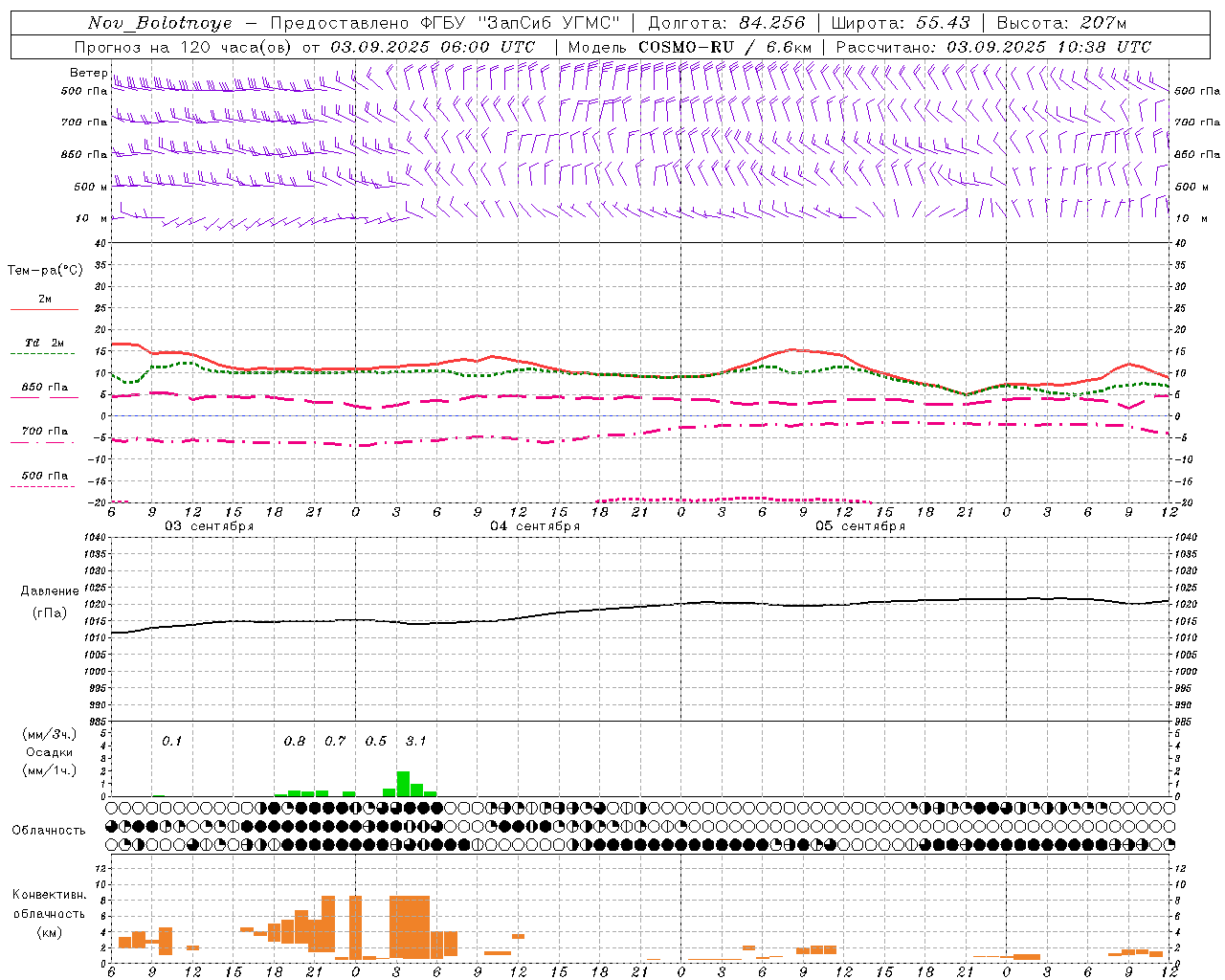Viewport: 1225px width, 980px height.
Task: Click the "Высота: 207м" header field
Action: pos(1062,23)
